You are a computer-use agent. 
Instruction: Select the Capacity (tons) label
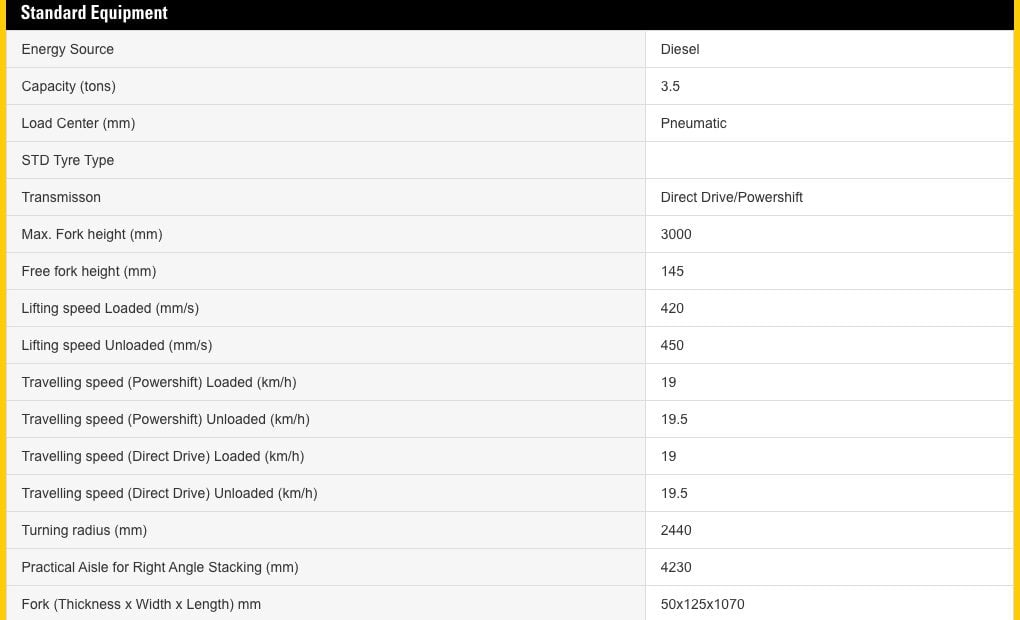click(69, 86)
